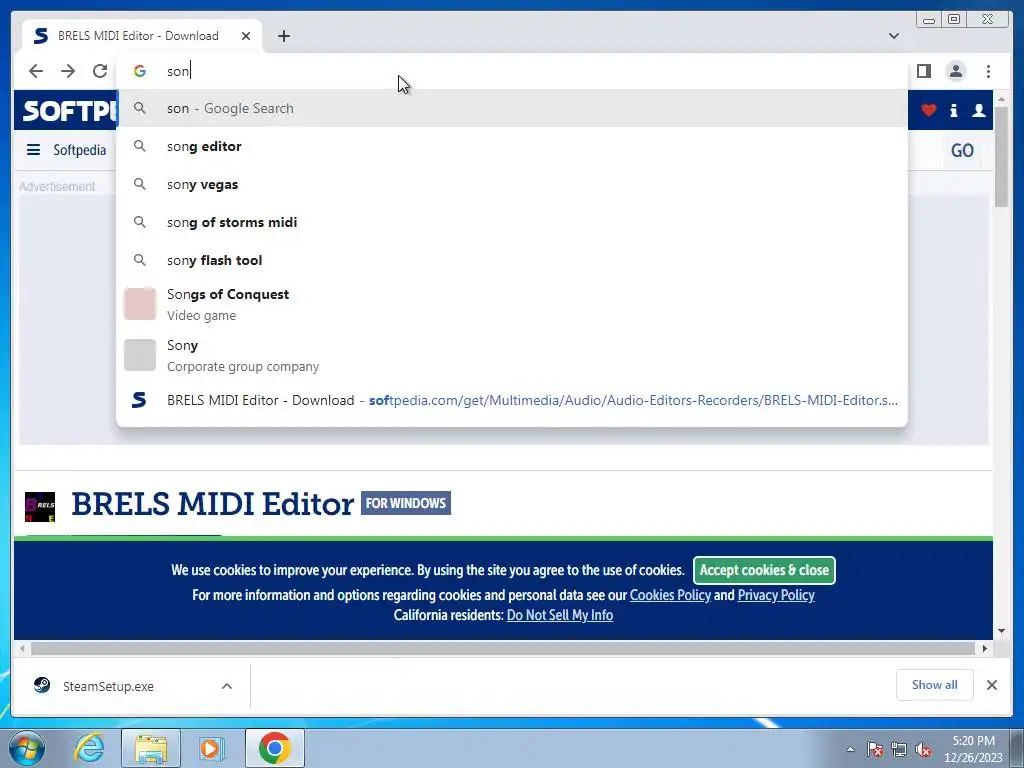Open the softpedia.com BRELS MIDI Editor URL suggestion

coord(512,400)
